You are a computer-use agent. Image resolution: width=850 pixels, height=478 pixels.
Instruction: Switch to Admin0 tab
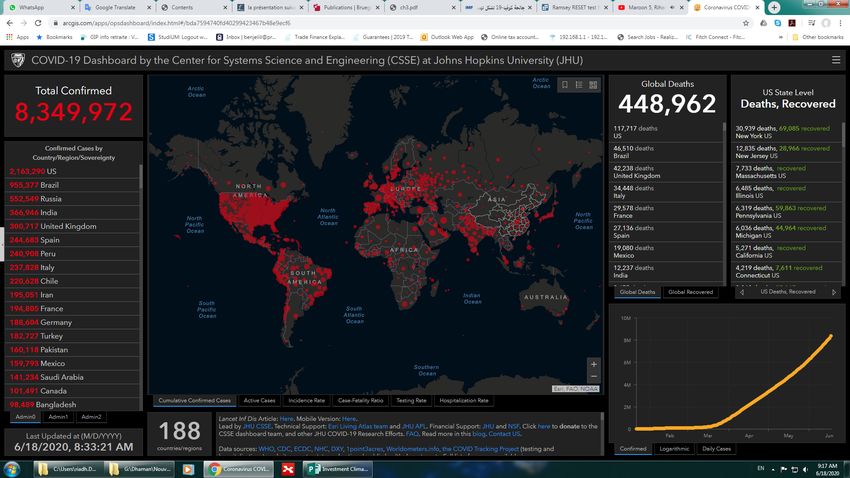[25, 417]
